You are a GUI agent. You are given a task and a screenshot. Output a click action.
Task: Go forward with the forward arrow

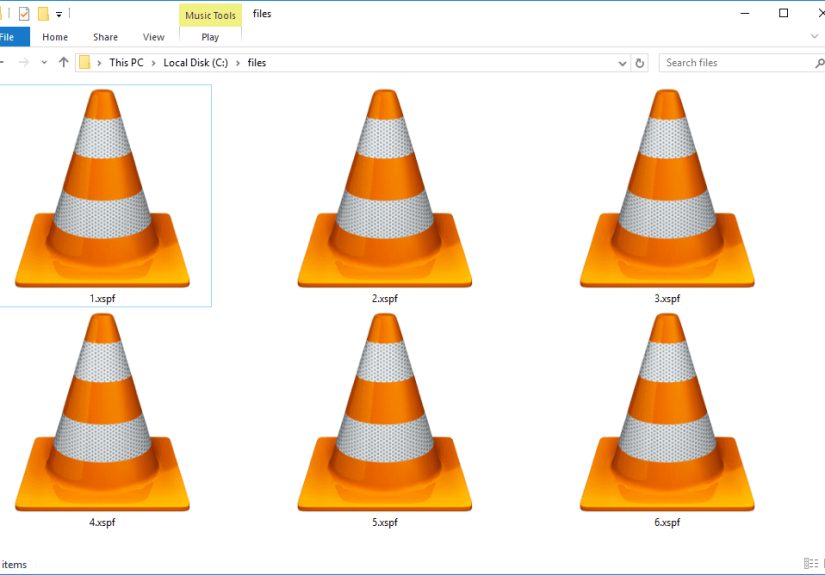[24, 63]
